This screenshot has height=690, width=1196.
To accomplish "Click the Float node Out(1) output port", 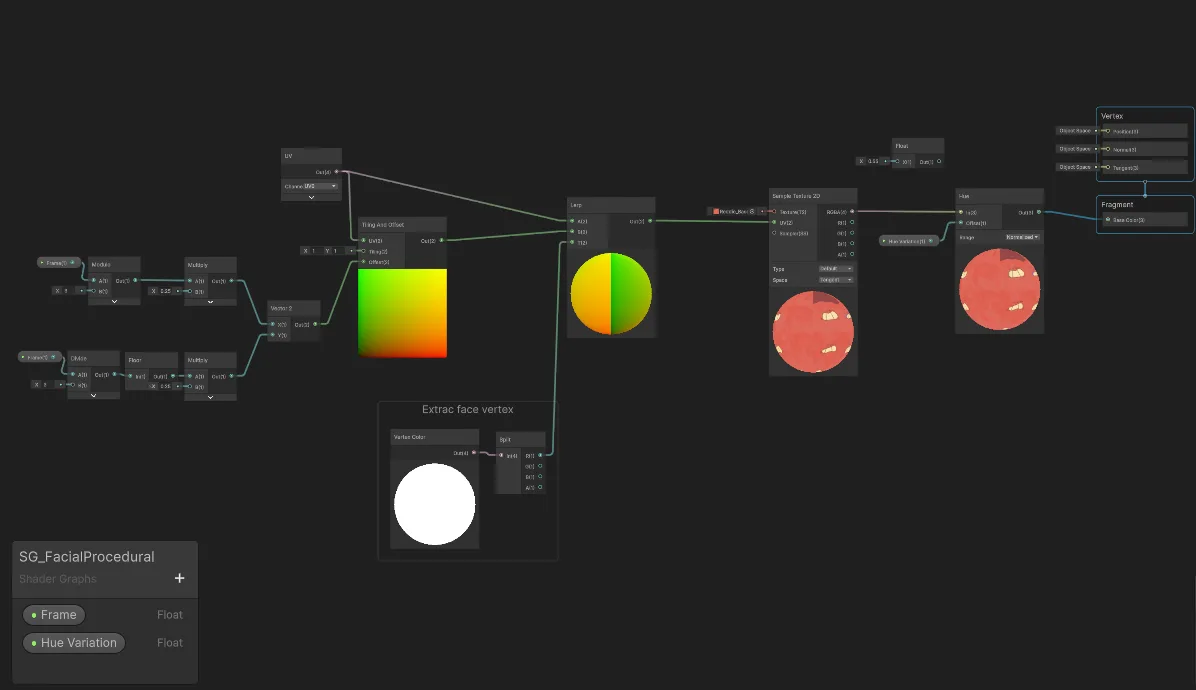I will click(x=939, y=161).
